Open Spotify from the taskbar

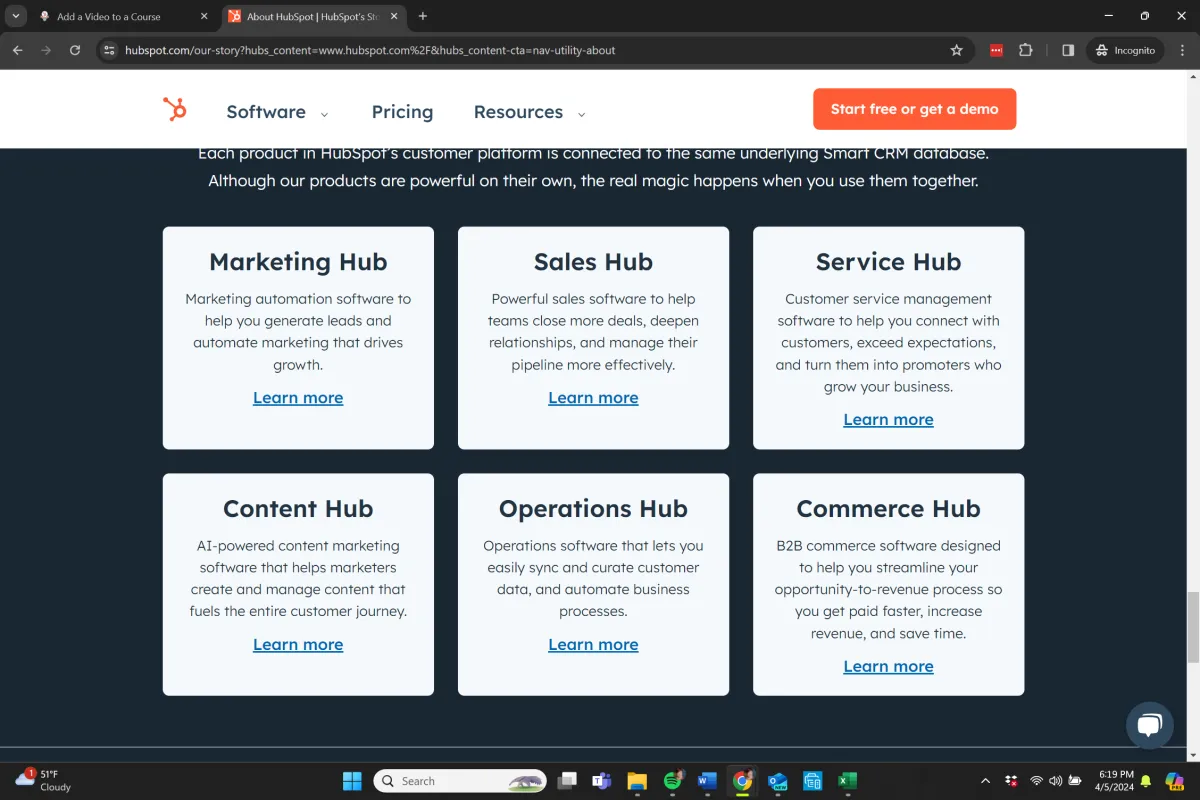[x=673, y=781]
